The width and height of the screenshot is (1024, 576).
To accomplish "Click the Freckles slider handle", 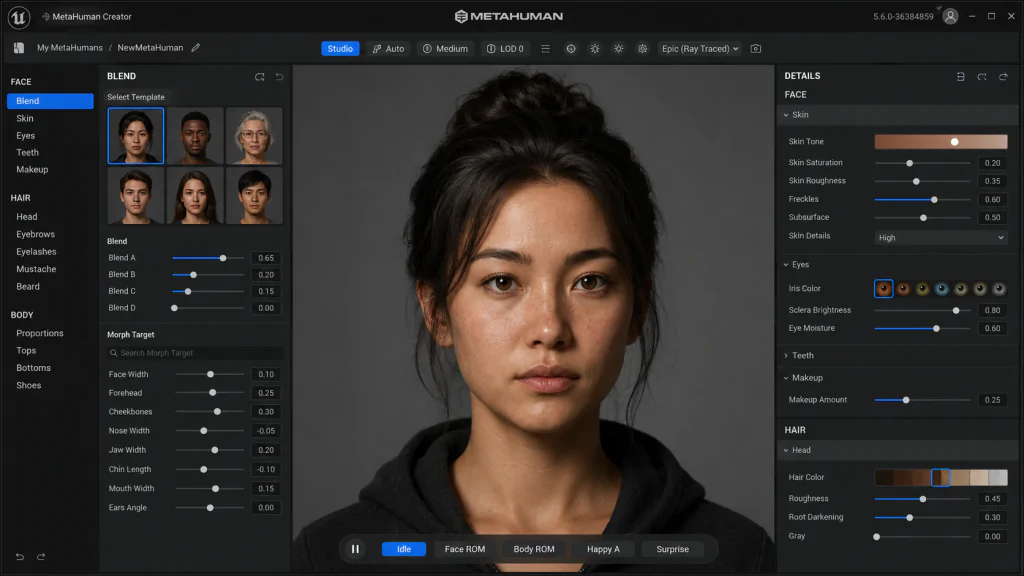I will click(x=934, y=199).
